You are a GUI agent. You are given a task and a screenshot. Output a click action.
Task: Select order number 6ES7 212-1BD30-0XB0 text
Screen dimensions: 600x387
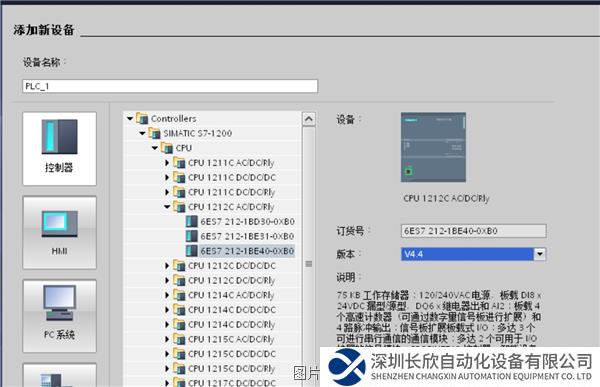[x=247, y=222]
